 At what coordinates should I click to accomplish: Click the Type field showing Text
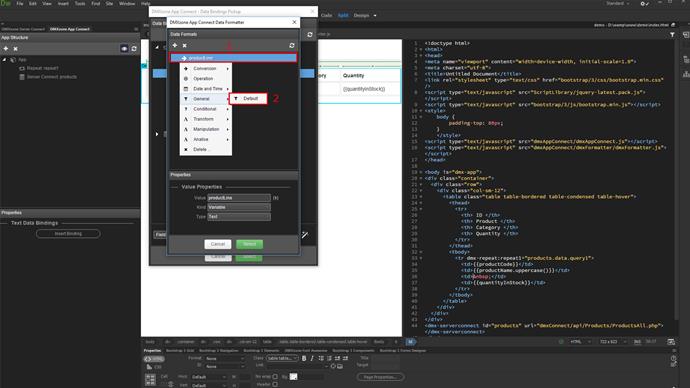click(239, 216)
